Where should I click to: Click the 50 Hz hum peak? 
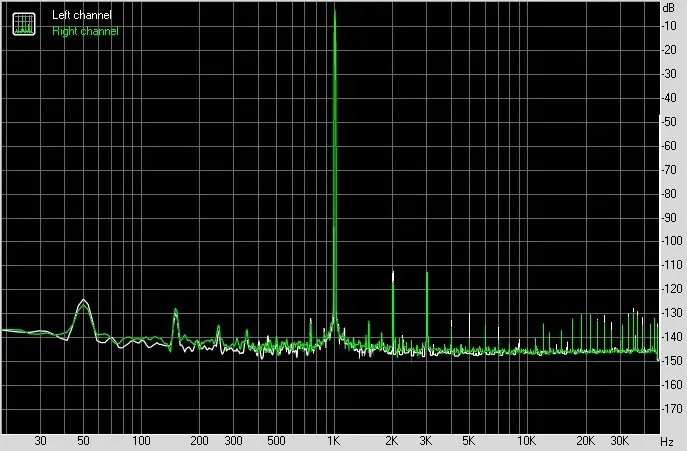83,301
